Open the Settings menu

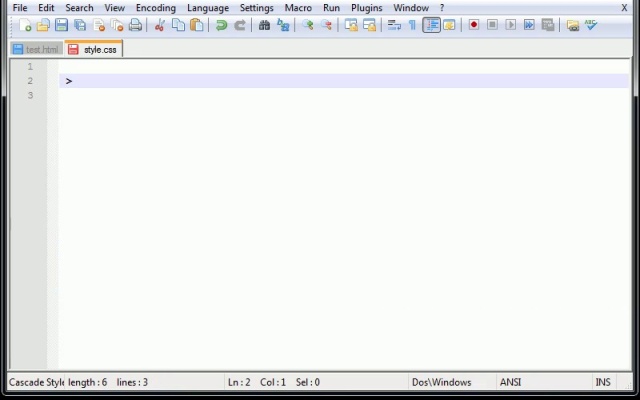coord(256,8)
